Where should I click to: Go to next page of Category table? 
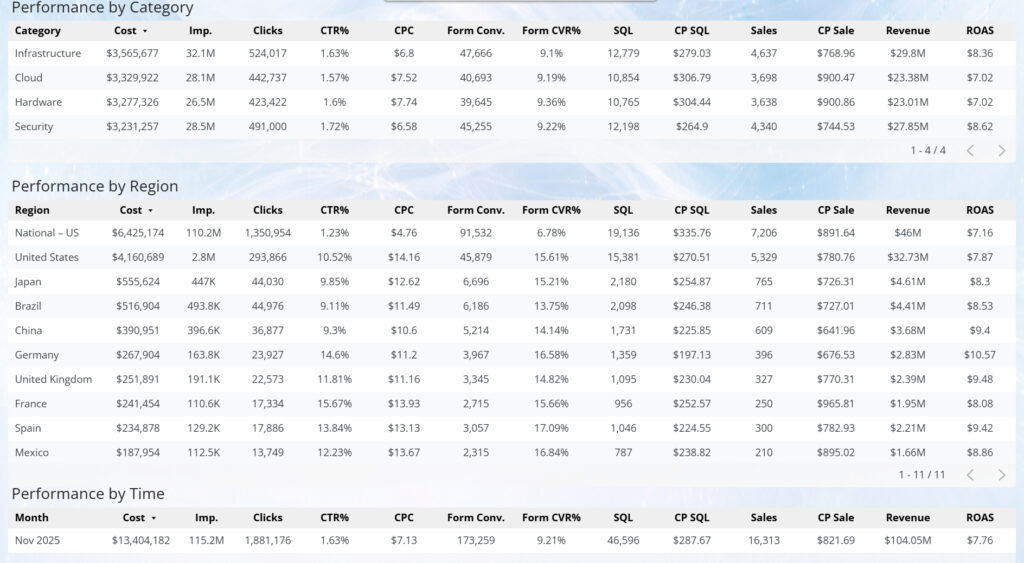[x=1001, y=150]
